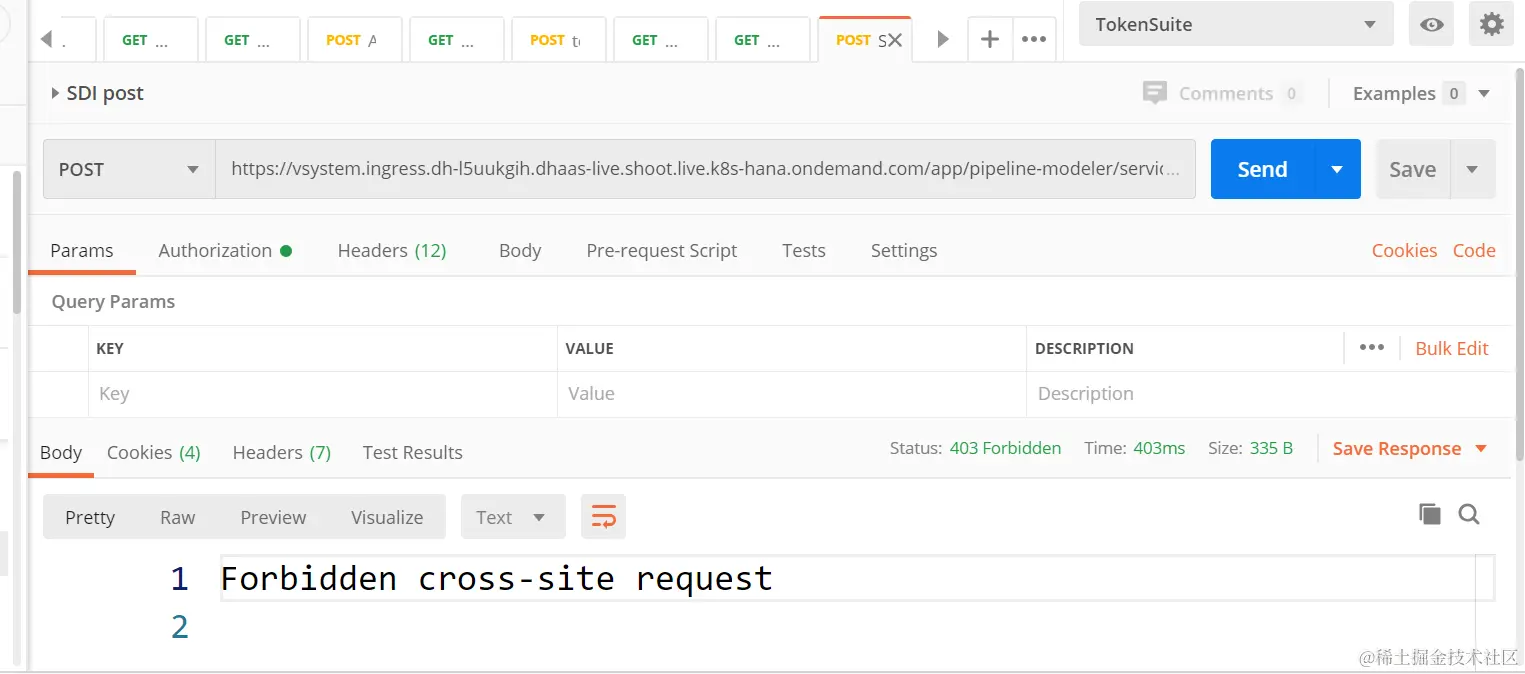Select the Preview response view
This screenshot has height=674, width=1525.
pyautogui.click(x=273, y=517)
